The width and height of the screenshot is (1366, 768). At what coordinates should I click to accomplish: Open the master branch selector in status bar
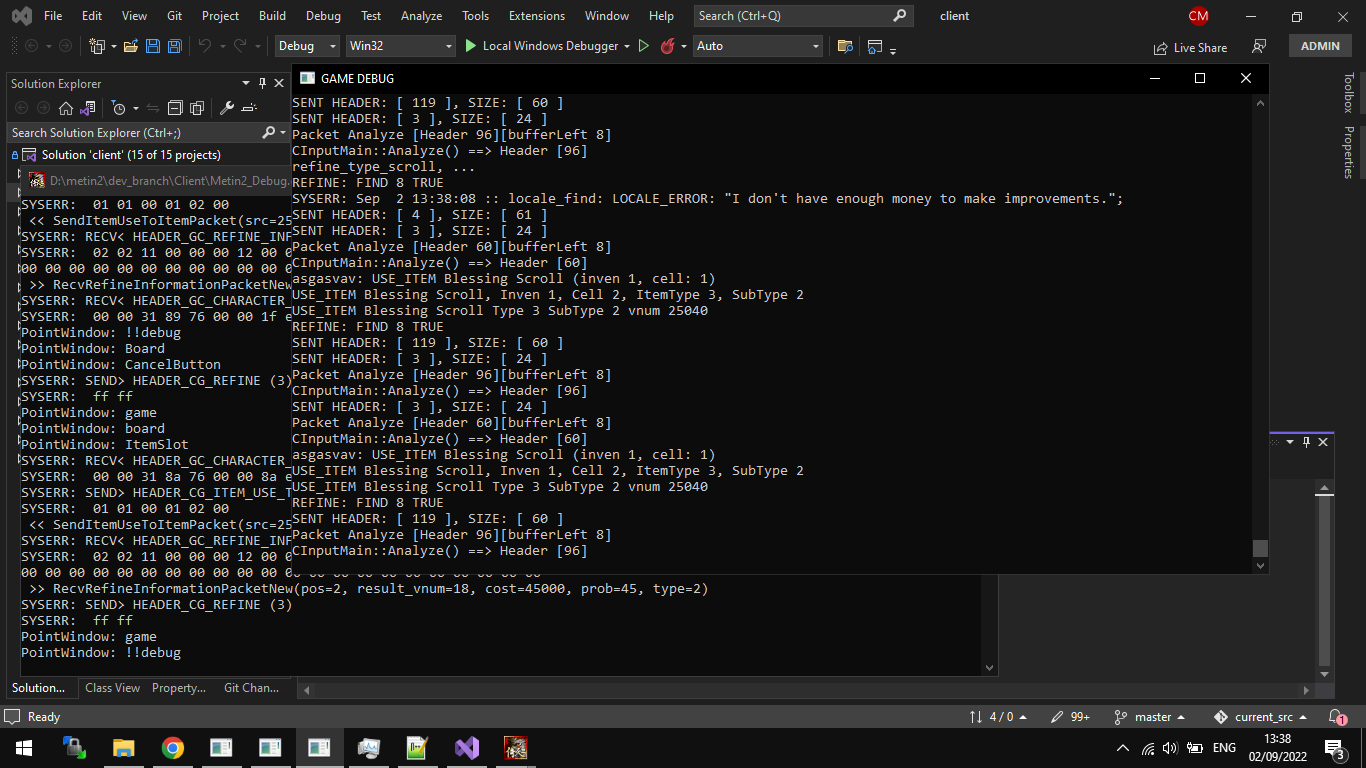pos(1150,717)
